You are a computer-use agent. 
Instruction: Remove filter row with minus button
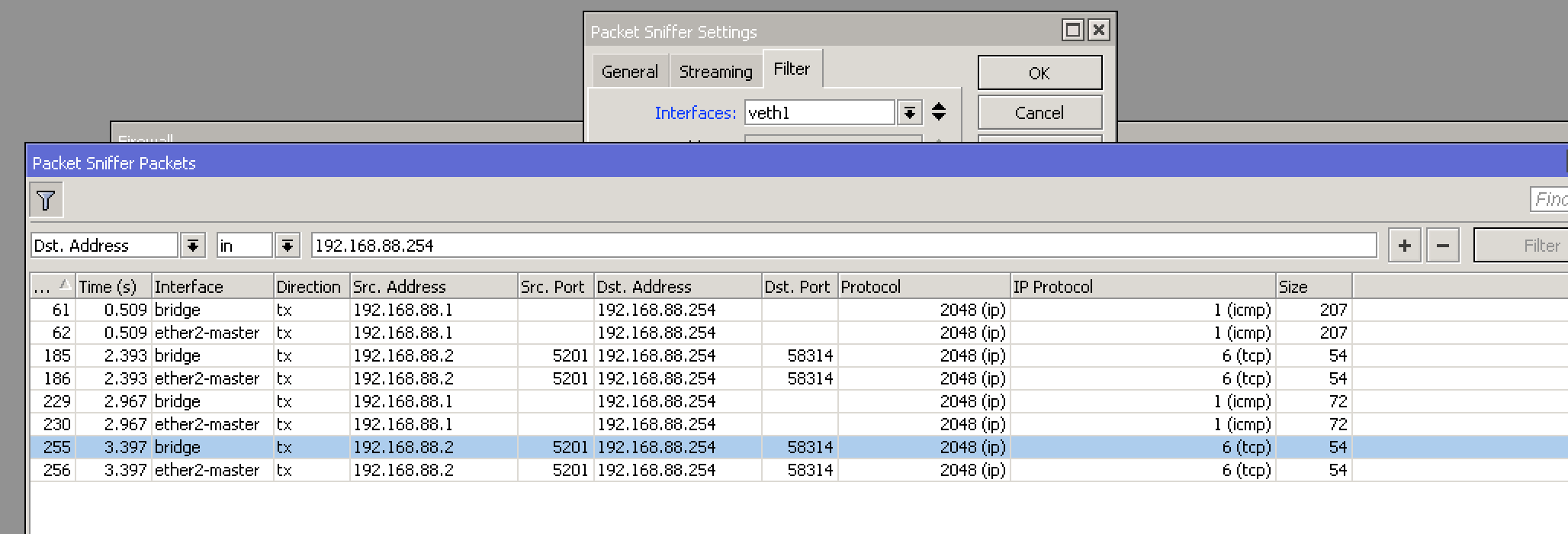pyautogui.click(x=1442, y=245)
